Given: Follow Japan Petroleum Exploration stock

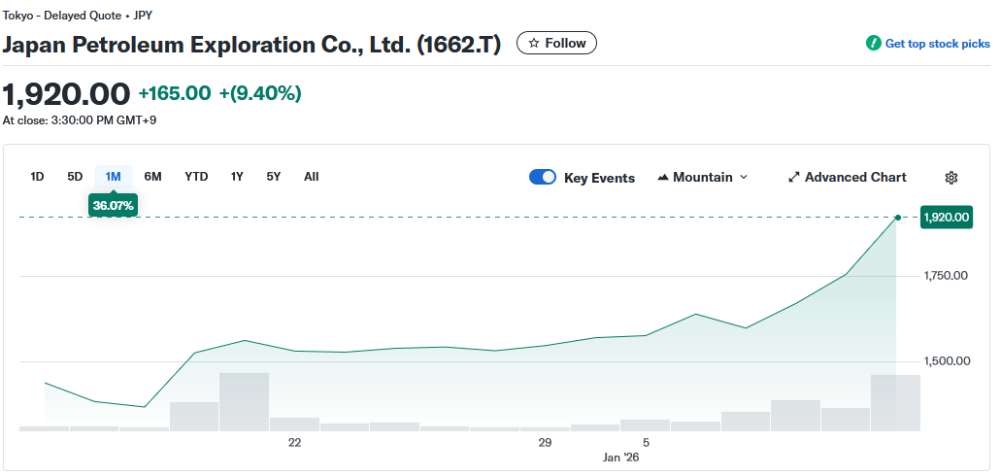Looking at the screenshot, I should pos(557,43).
